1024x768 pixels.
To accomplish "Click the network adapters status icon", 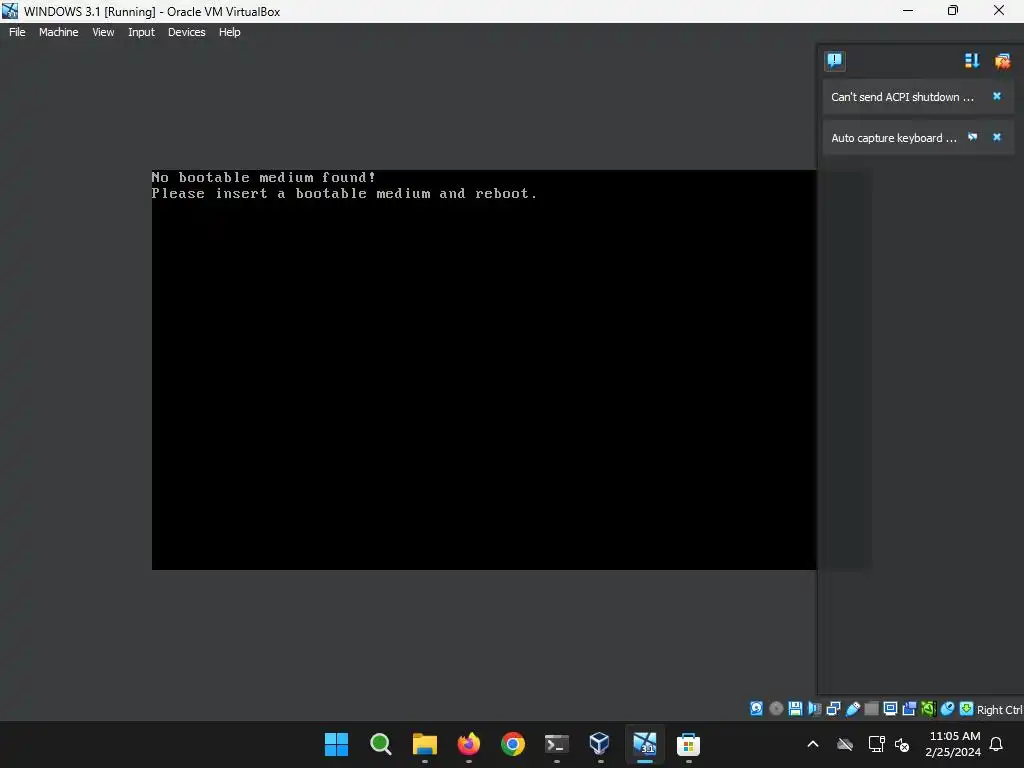I will click(x=833, y=709).
